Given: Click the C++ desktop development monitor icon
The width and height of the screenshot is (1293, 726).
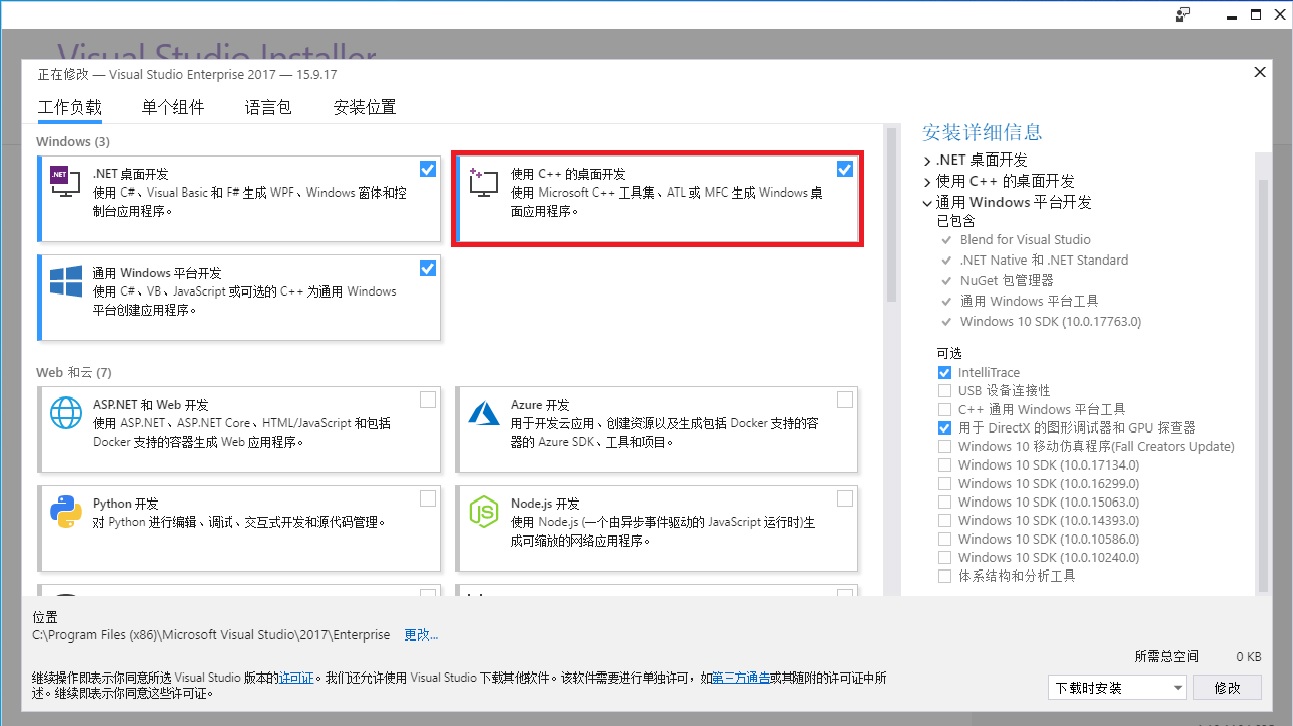Looking at the screenshot, I should click(482, 181).
